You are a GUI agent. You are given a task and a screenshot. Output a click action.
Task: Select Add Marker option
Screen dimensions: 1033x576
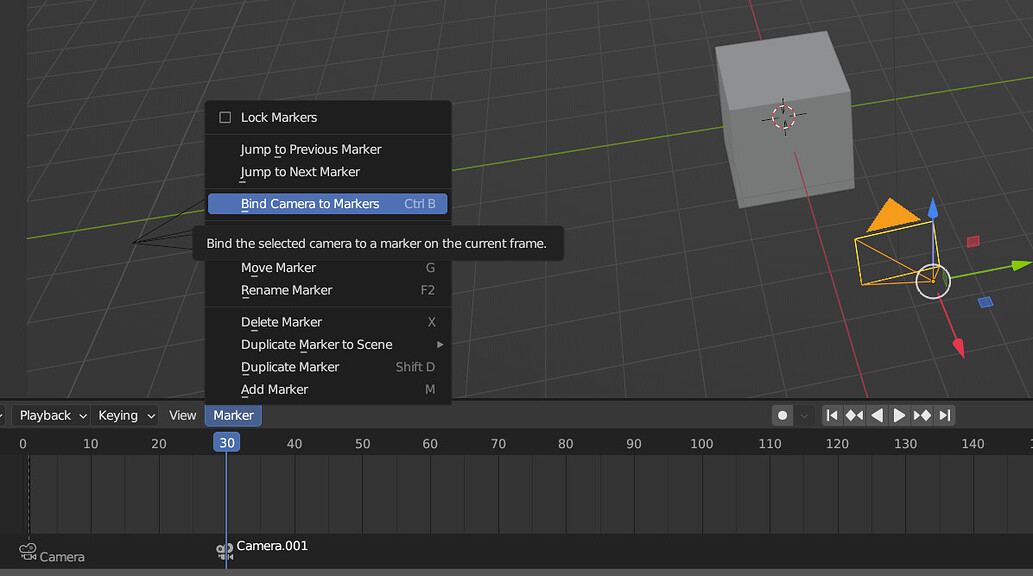point(328,389)
